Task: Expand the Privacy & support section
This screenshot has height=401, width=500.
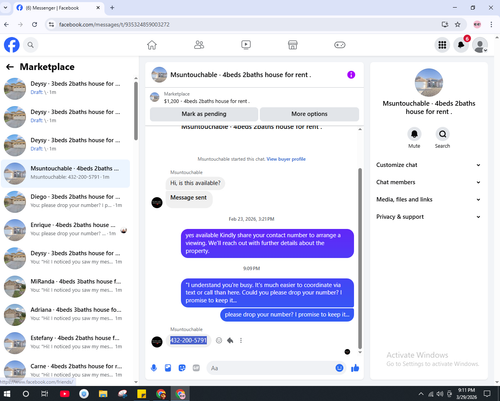Action: (x=428, y=217)
